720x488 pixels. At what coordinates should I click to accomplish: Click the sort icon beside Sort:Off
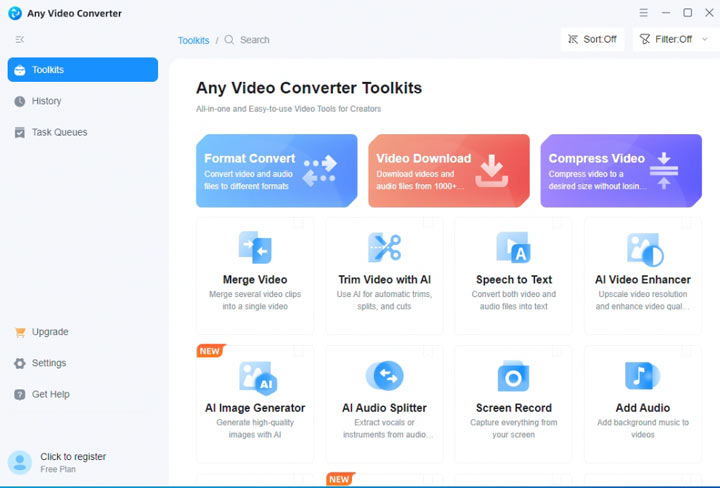tap(573, 39)
